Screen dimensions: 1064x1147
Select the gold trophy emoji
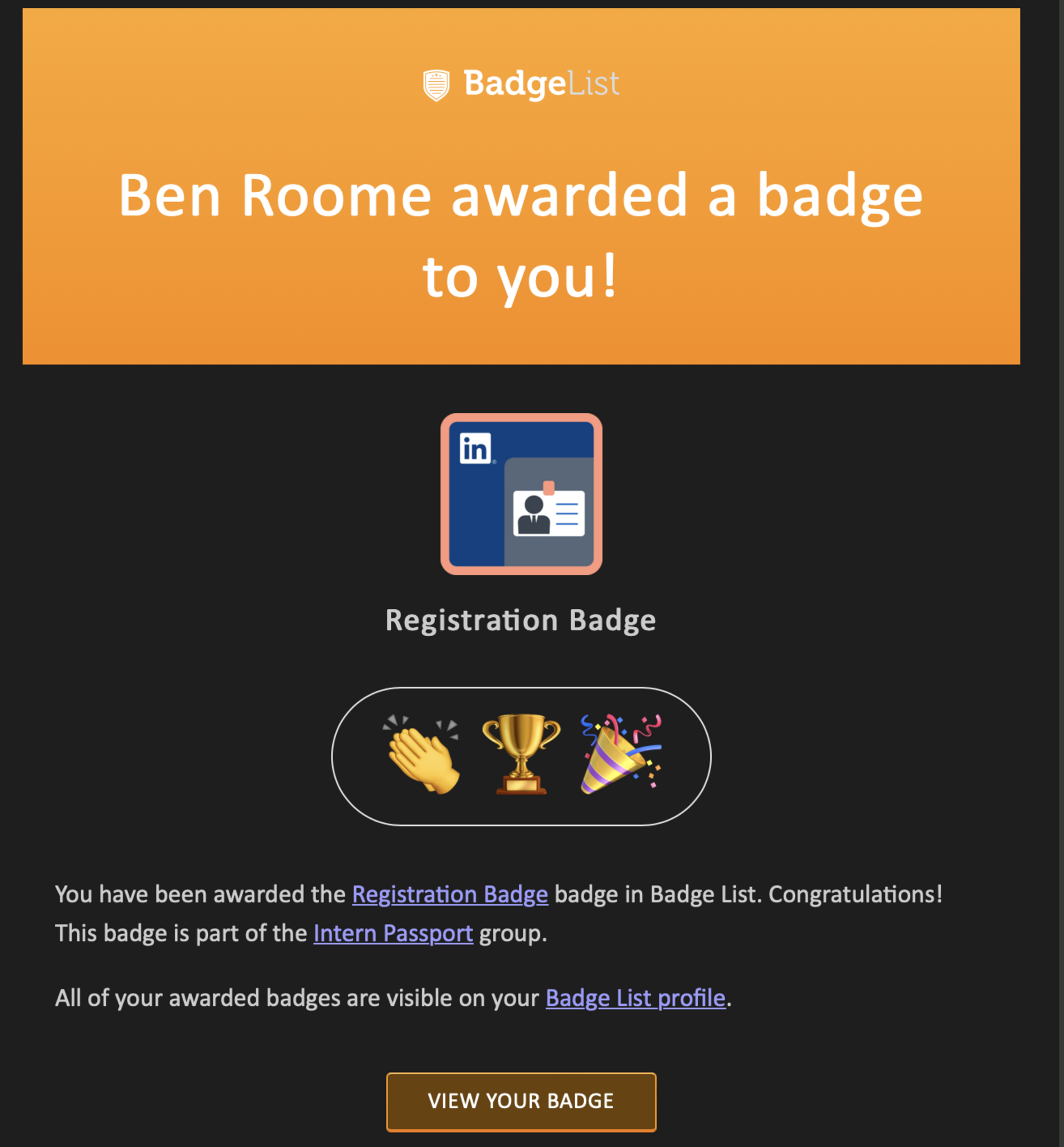coord(521,755)
